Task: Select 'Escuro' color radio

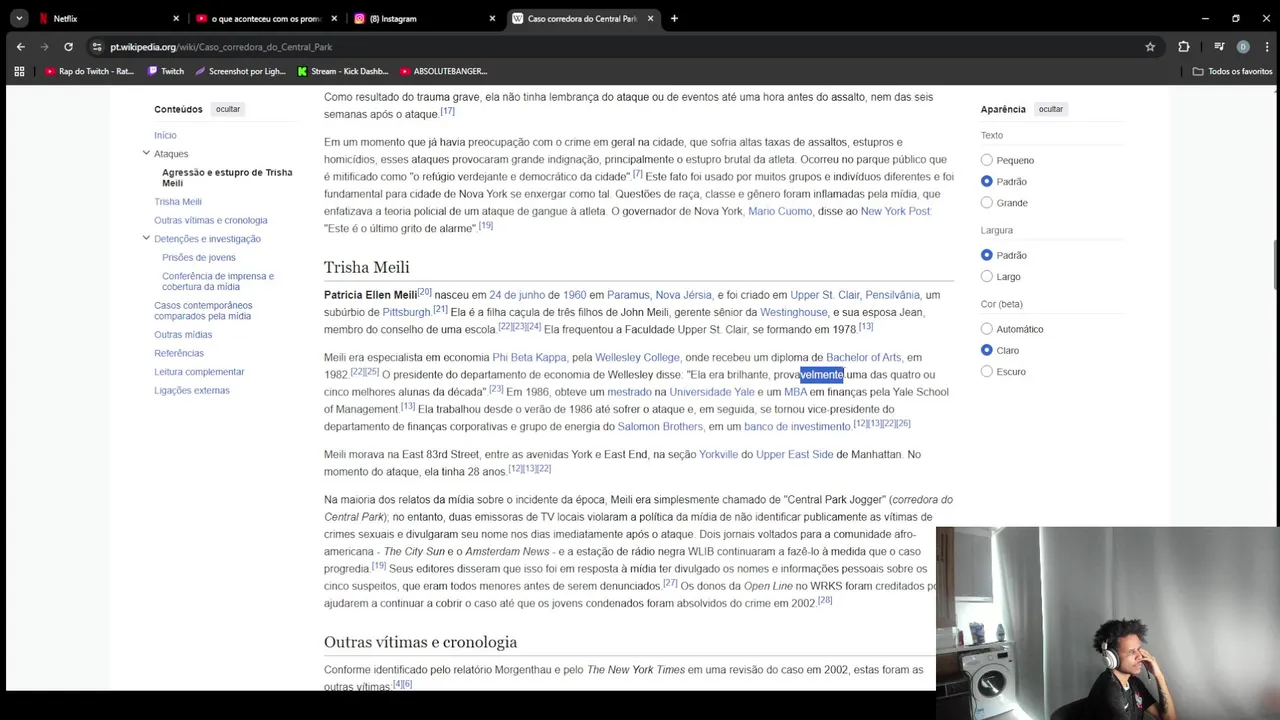Action: 987,371
